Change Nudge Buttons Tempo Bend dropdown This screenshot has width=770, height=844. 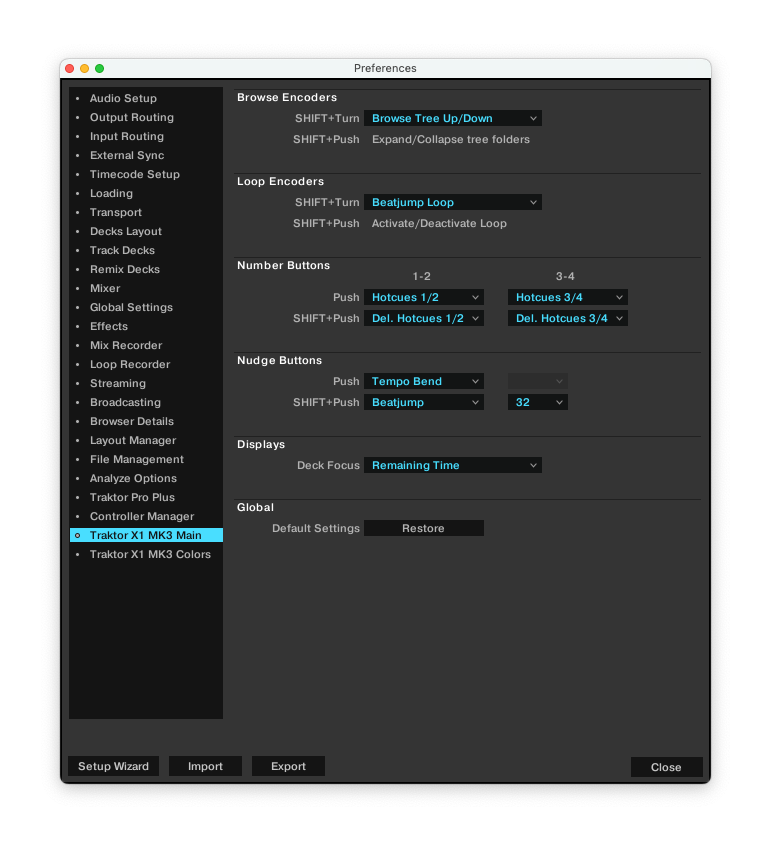point(423,381)
